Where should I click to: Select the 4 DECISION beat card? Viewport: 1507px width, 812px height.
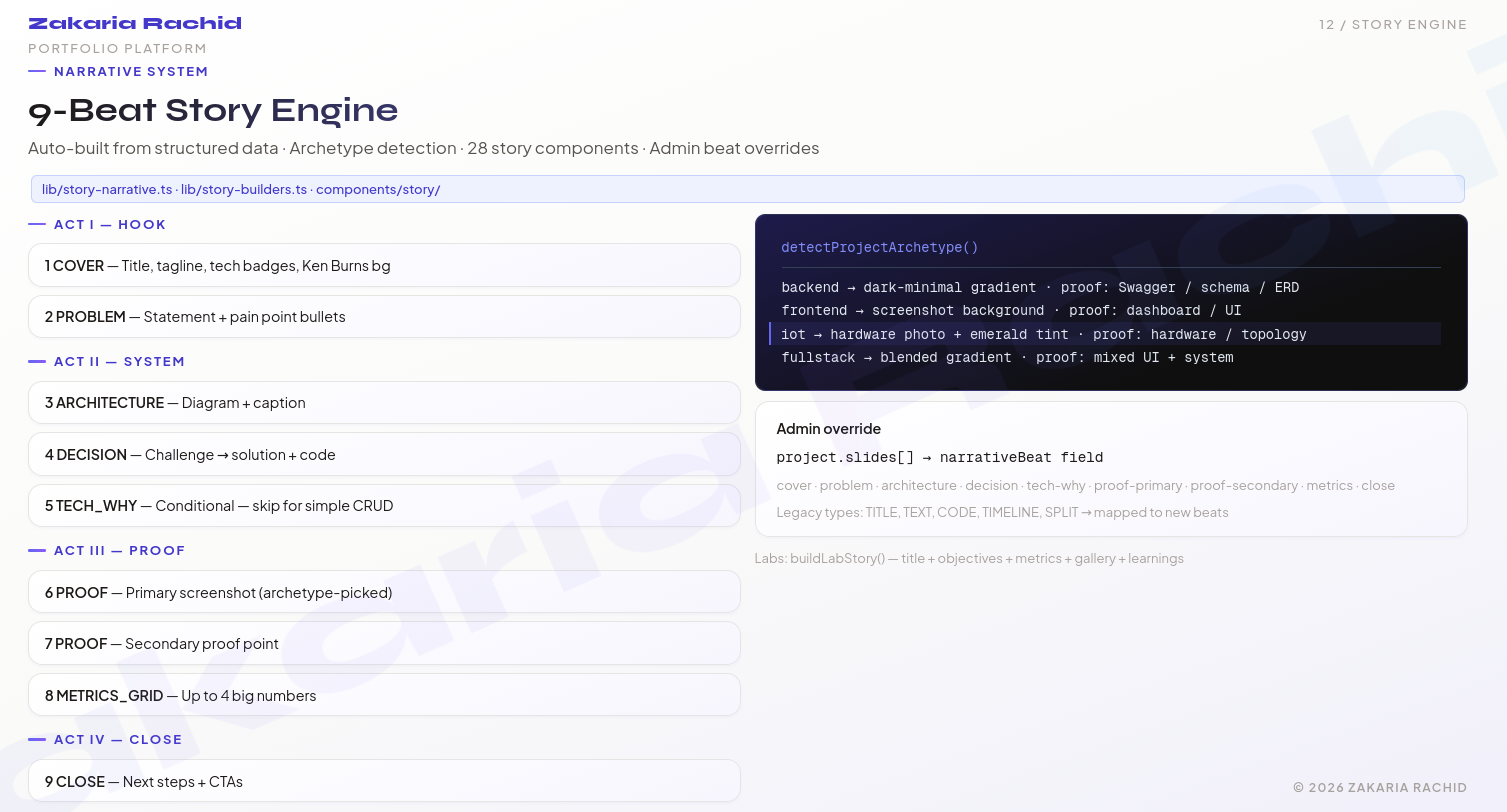point(384,455)
